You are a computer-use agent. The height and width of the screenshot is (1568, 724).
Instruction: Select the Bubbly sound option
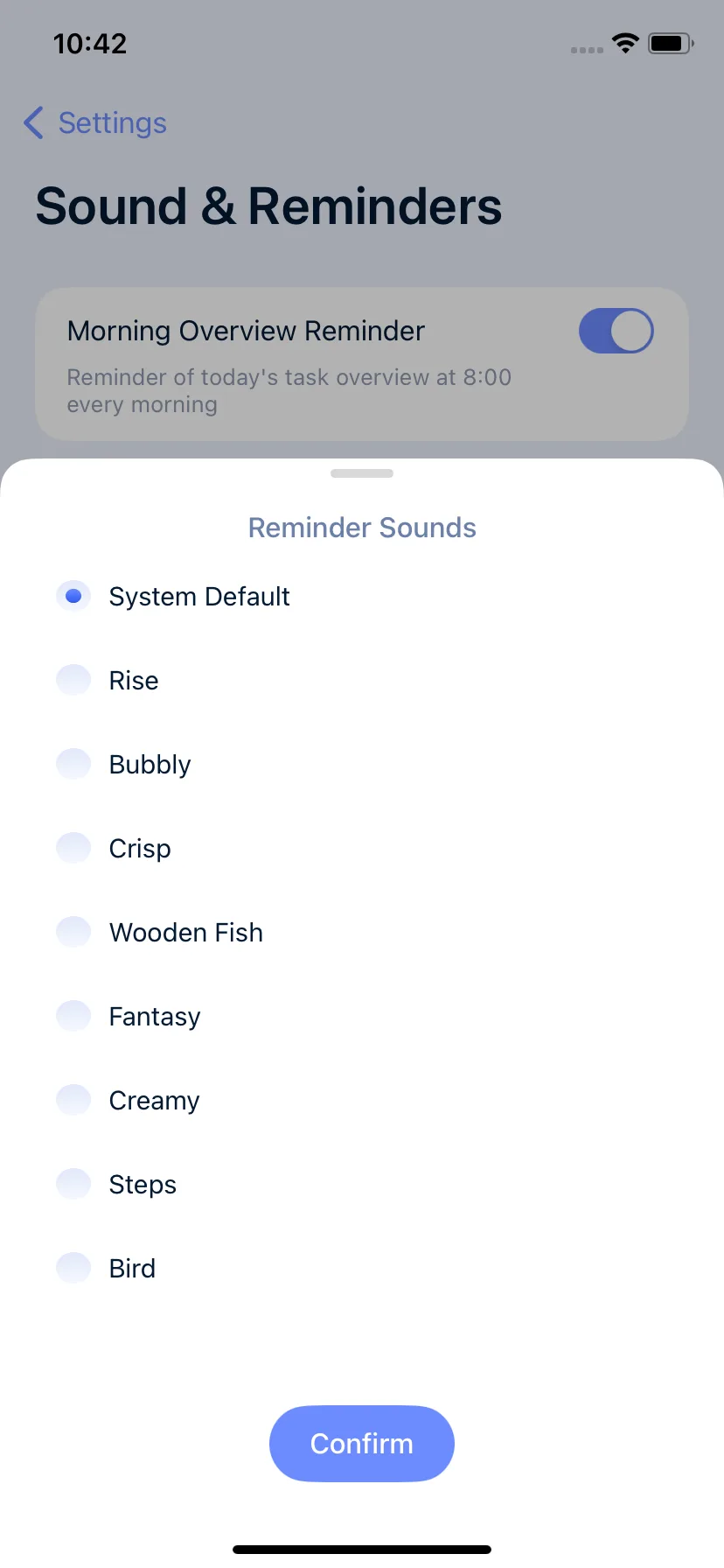(73, 764)
